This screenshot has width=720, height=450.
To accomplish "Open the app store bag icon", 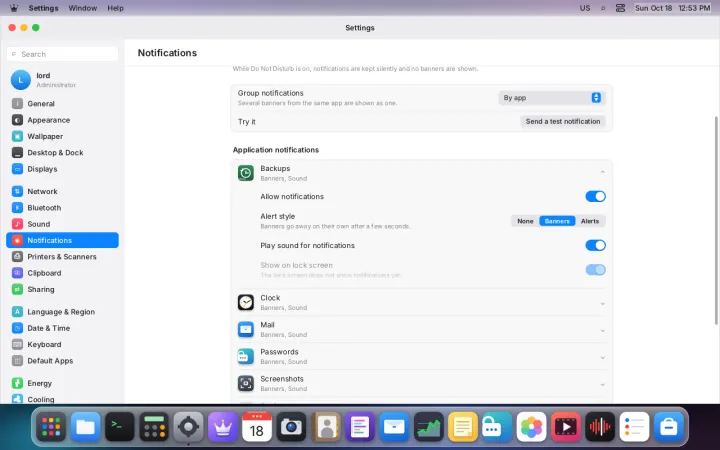I will pyautogui.click(x=669, y=427).
